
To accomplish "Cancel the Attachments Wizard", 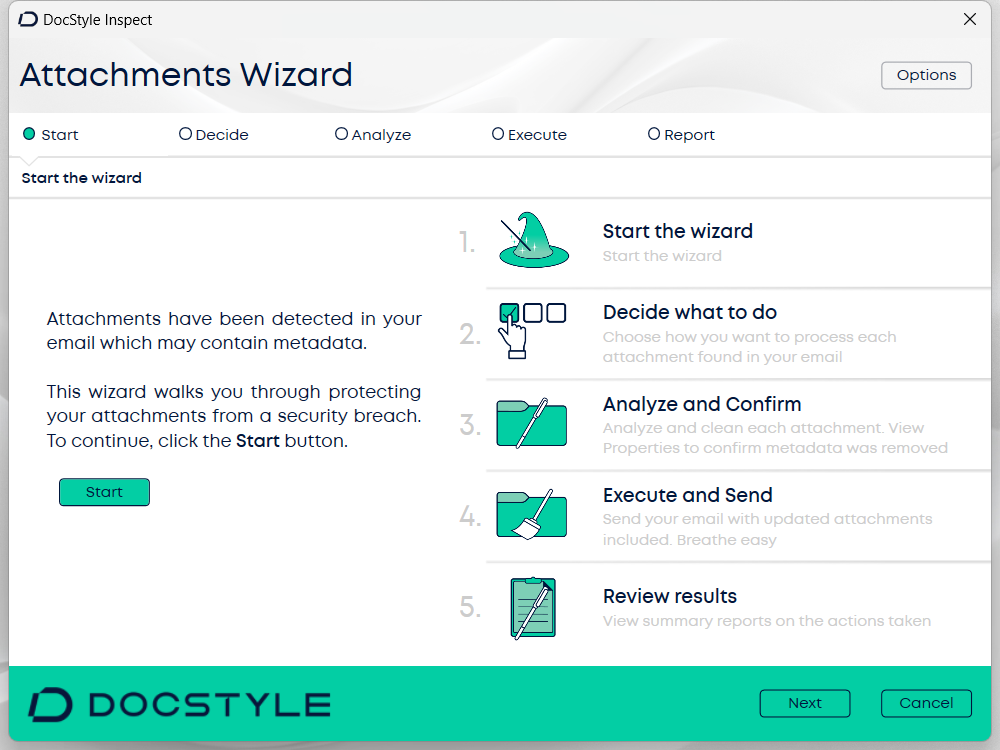I will (x=926, y=703).
